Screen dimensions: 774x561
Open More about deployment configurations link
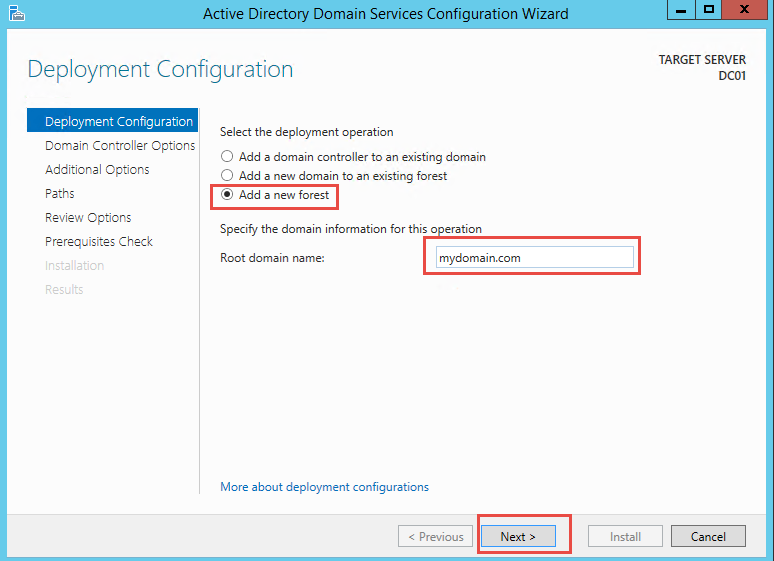(x=324, y=487)
